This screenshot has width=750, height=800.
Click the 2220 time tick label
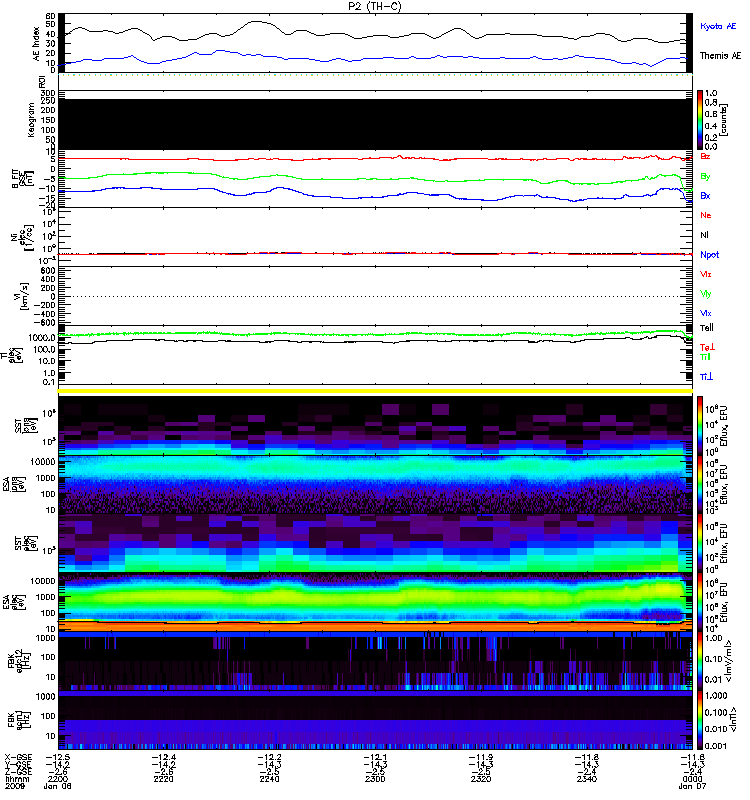(x=164, y=779)
